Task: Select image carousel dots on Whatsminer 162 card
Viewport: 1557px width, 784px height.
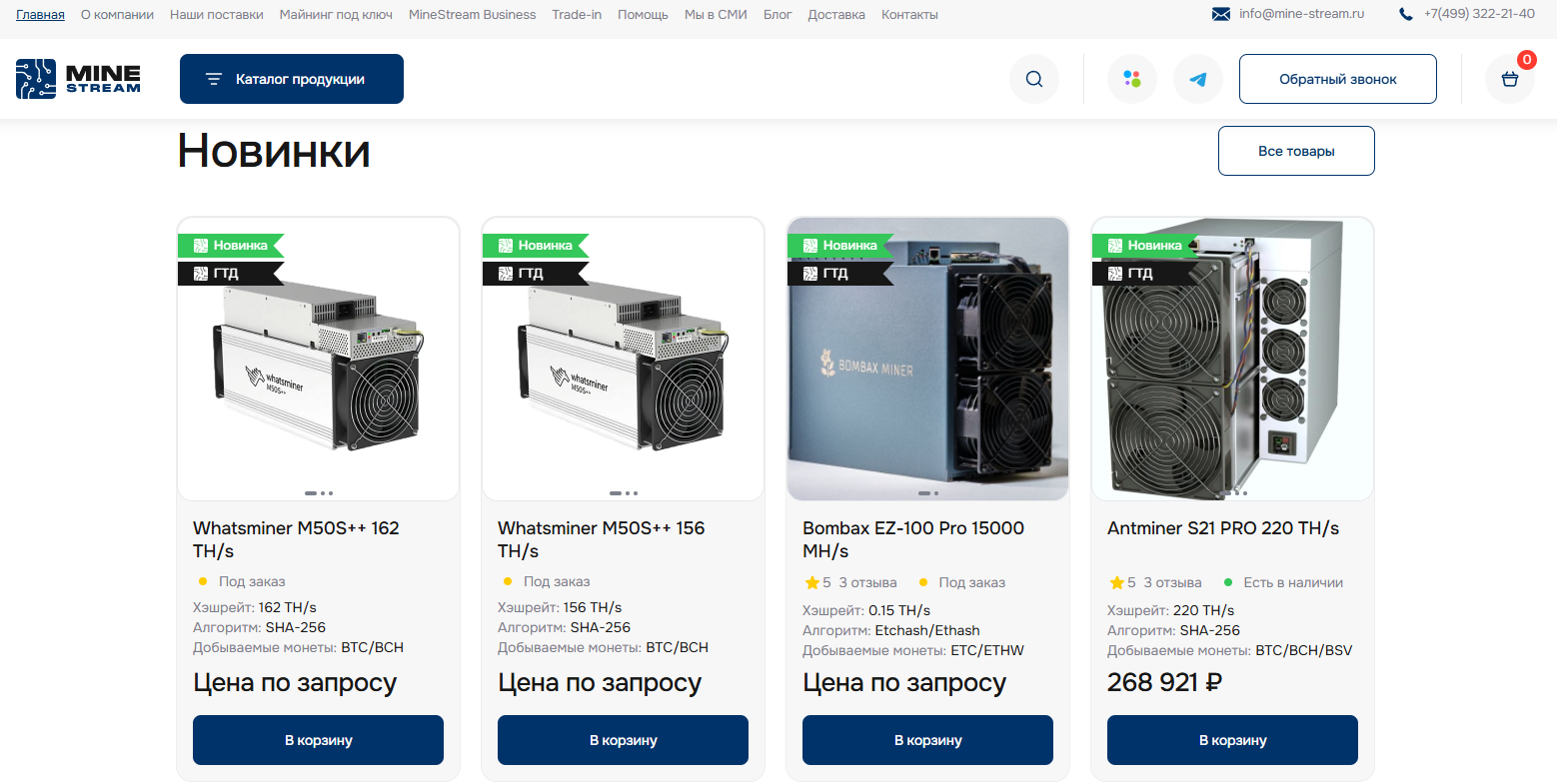Action: point(319,493)
